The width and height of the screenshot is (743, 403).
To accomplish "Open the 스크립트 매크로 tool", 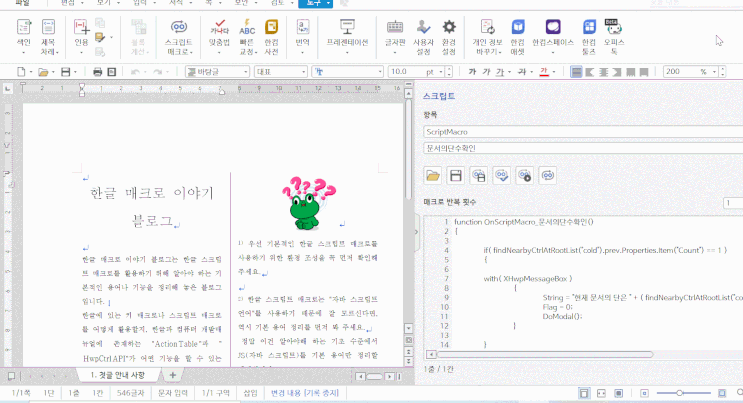I will tap(179, 37).
